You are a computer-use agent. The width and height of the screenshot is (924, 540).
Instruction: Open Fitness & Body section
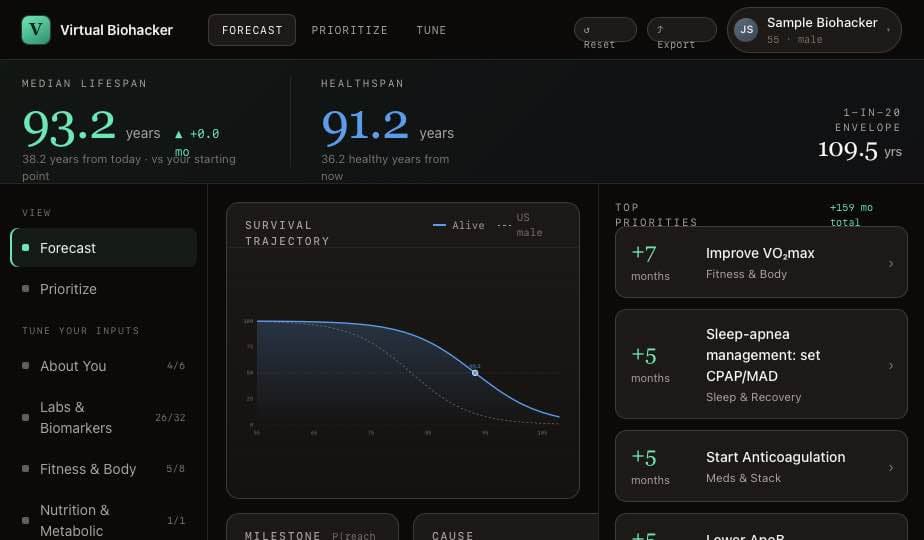tap(104, 469)
